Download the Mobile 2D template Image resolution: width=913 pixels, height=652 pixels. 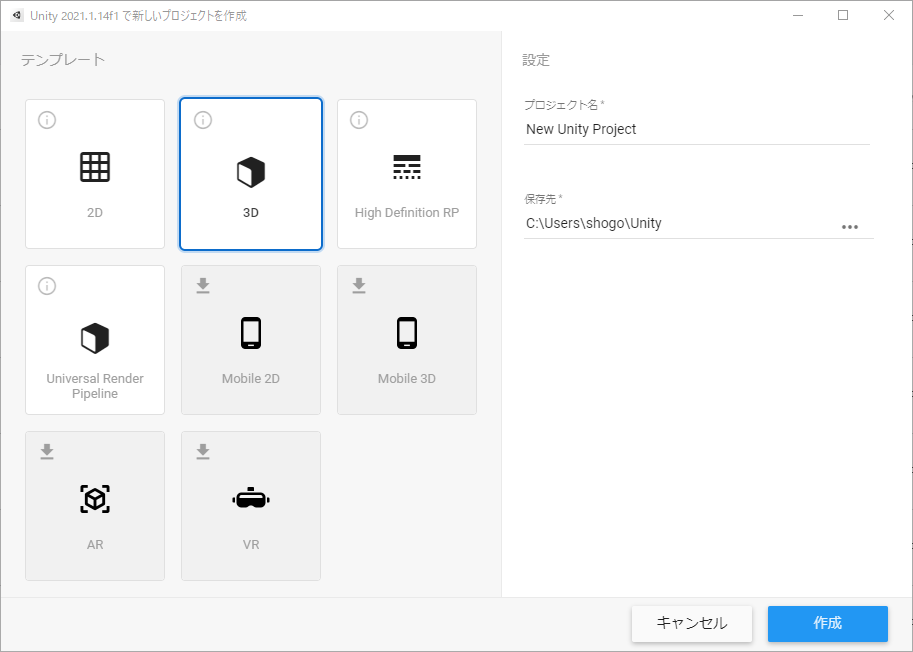pos(203,286)
